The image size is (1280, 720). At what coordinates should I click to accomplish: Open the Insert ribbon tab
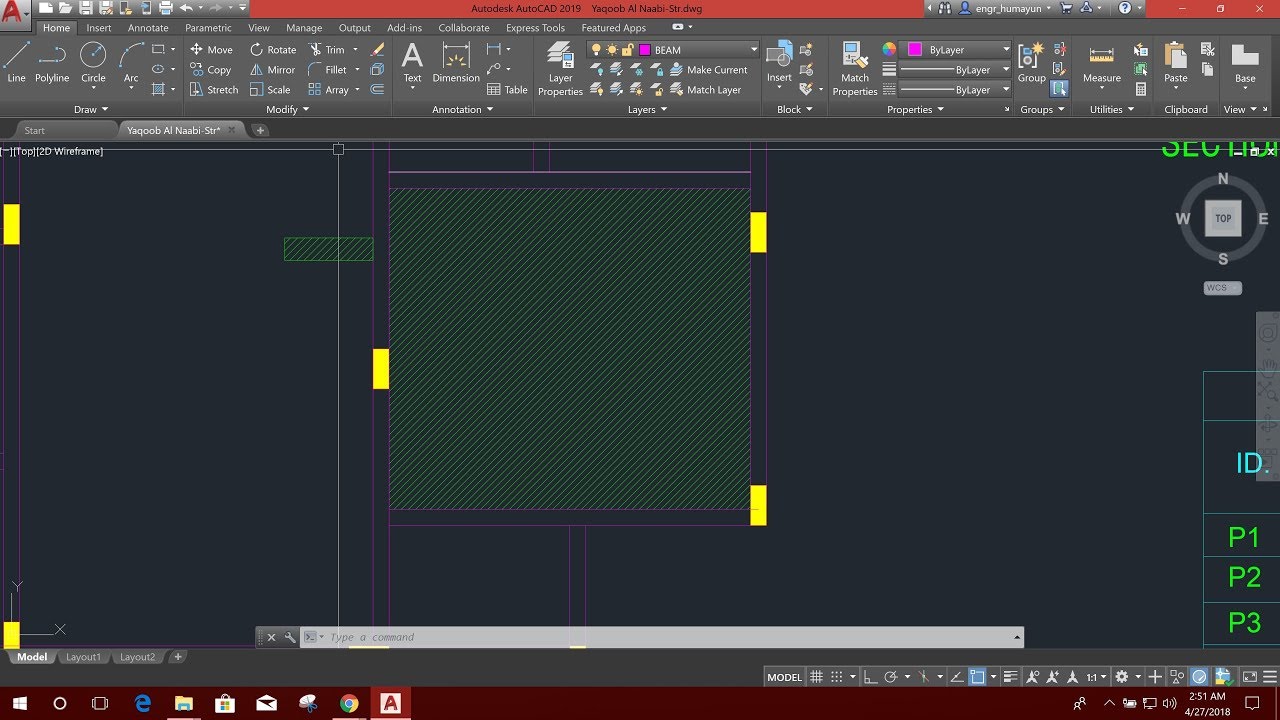point(99,28)
